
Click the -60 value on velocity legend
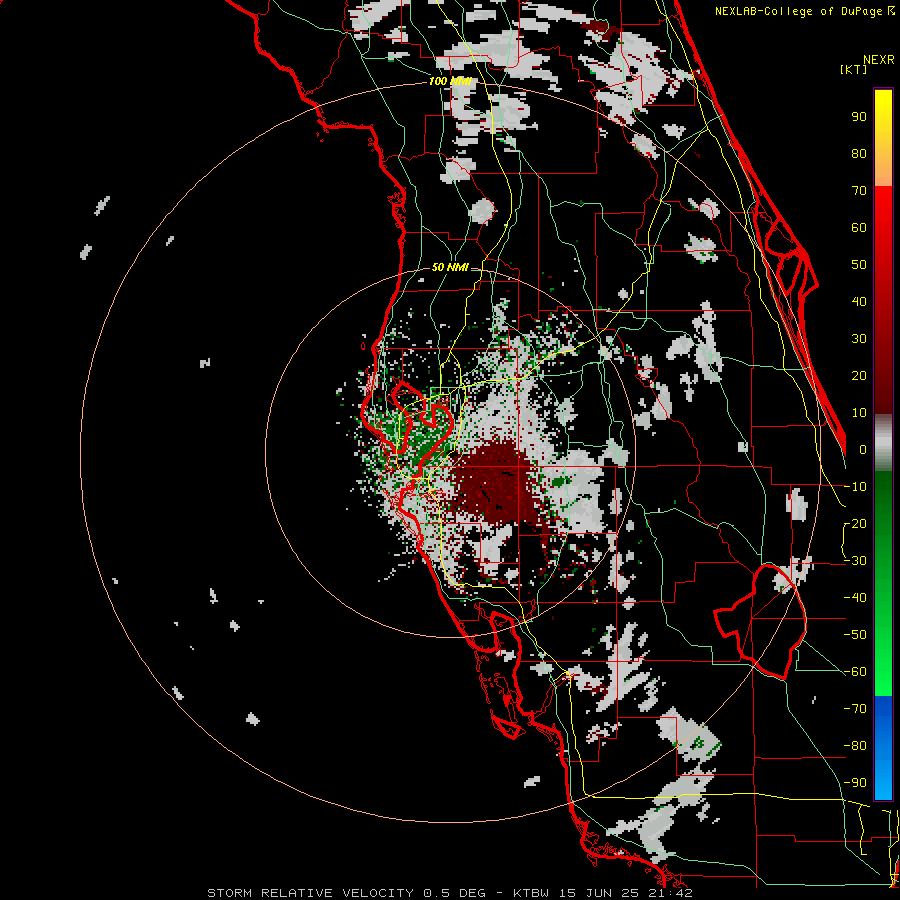click(x=855, y=672)
